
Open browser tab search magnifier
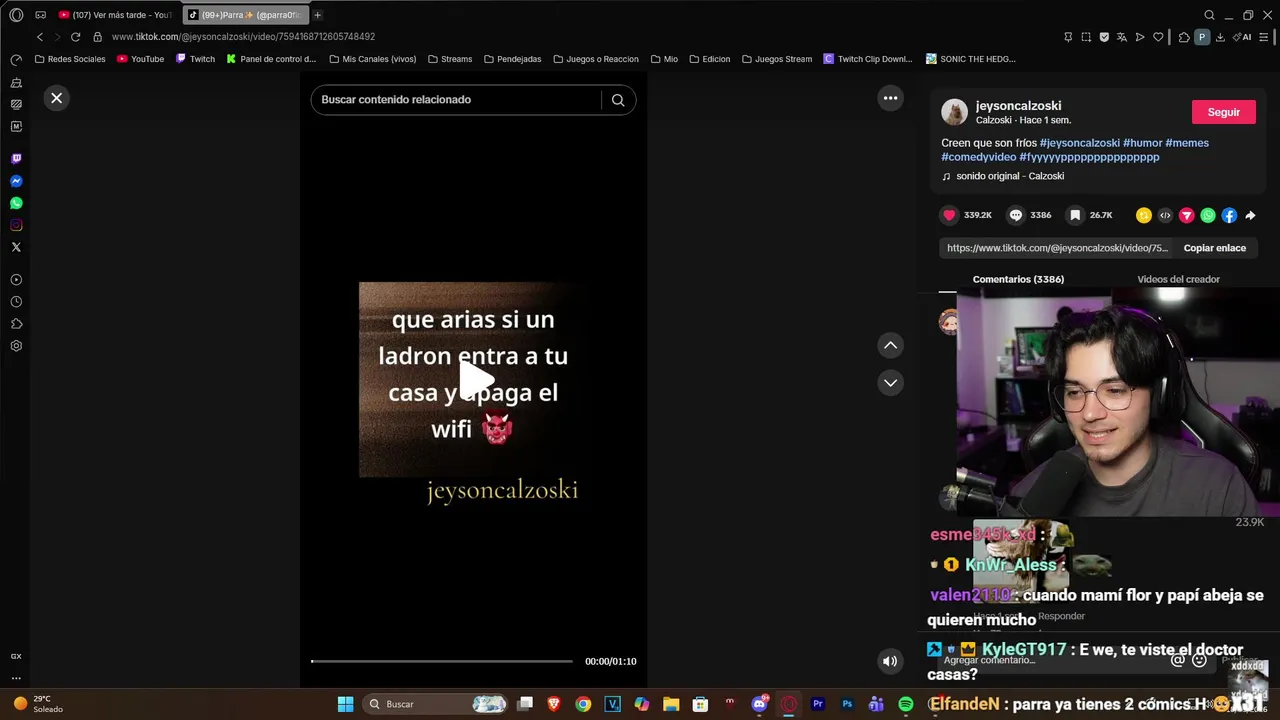pos(1209,15)
